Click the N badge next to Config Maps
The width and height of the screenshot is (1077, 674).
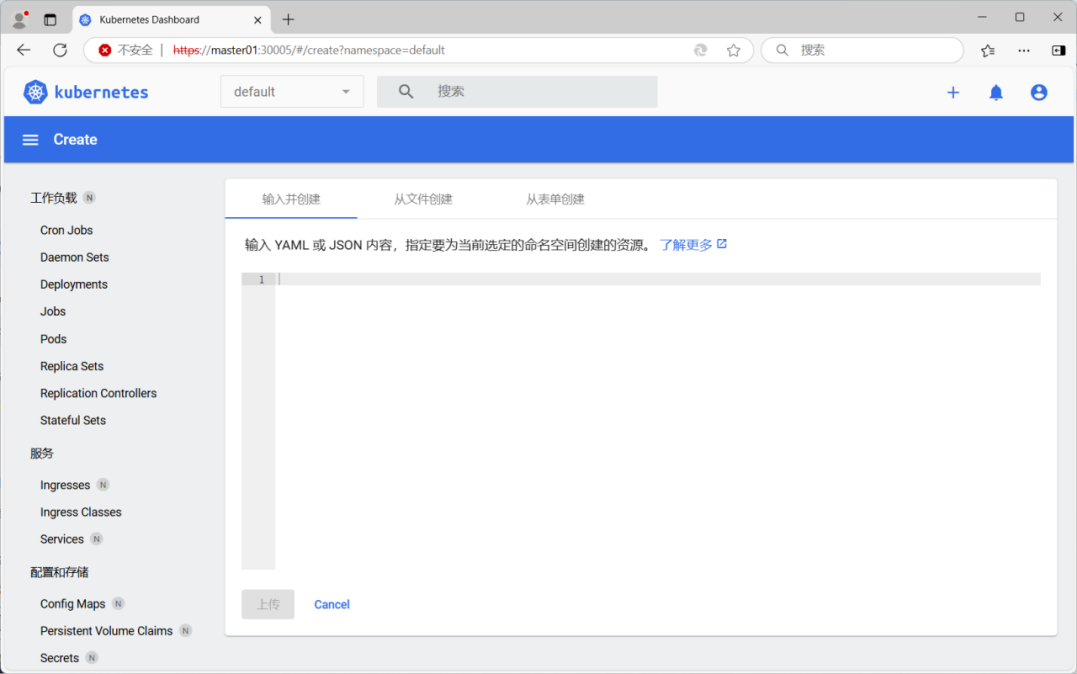[118, 603]
